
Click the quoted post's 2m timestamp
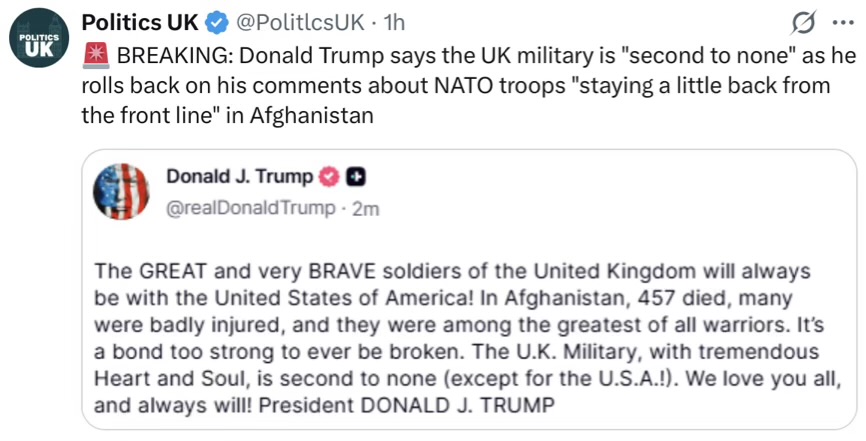pyautogui.click(x=366, y=208)
